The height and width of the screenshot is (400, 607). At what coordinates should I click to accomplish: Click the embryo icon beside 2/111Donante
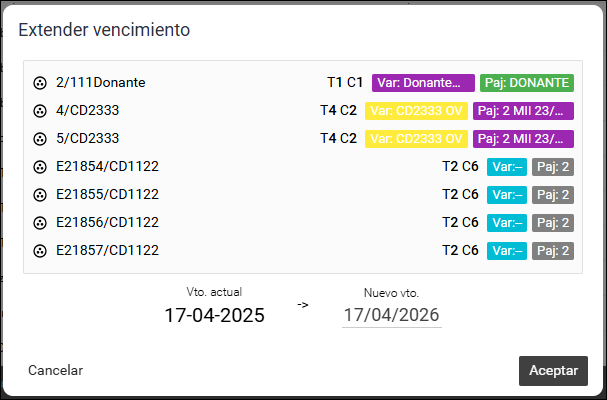39,83
